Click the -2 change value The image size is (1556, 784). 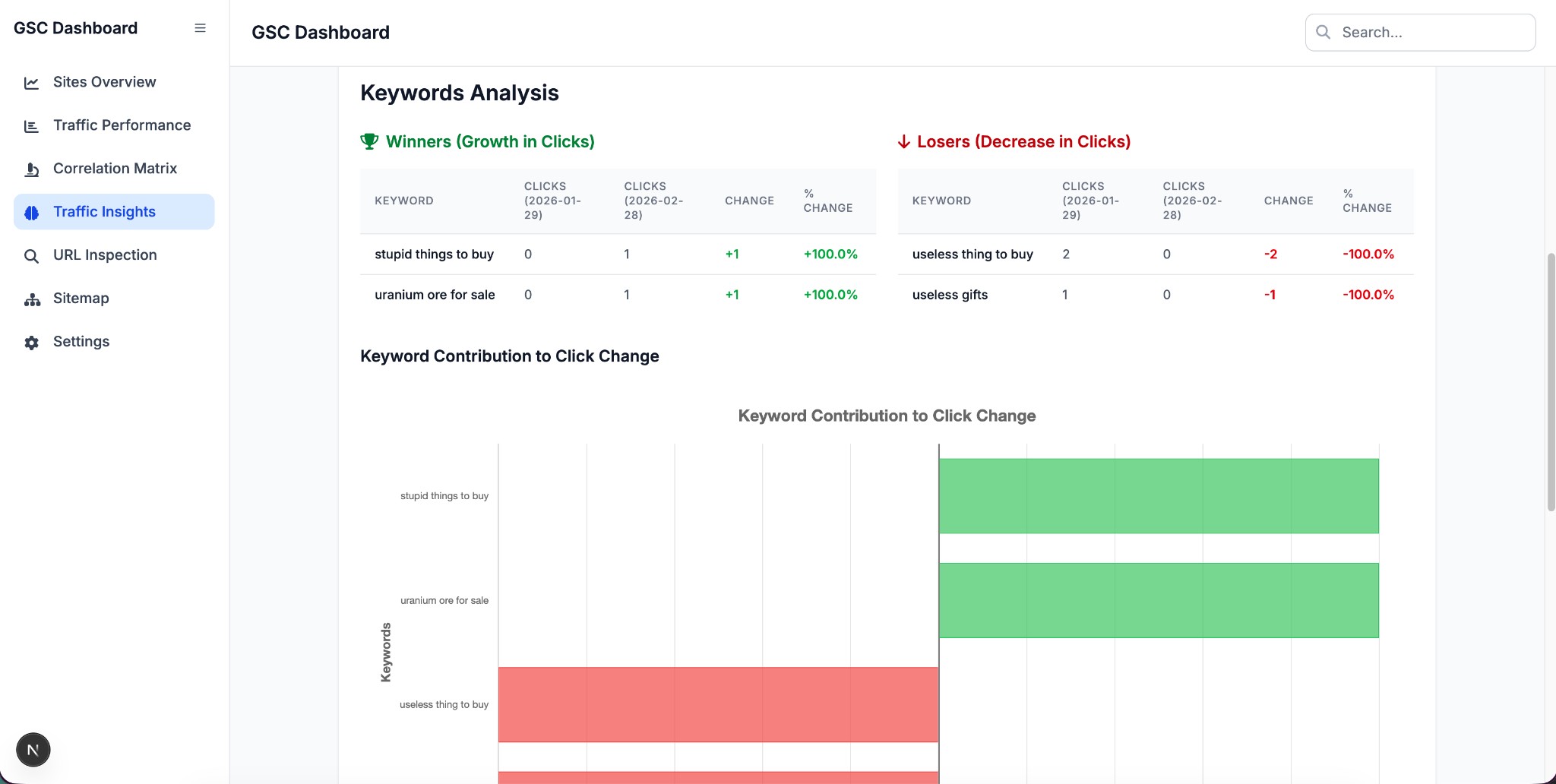coord(1270,254)
